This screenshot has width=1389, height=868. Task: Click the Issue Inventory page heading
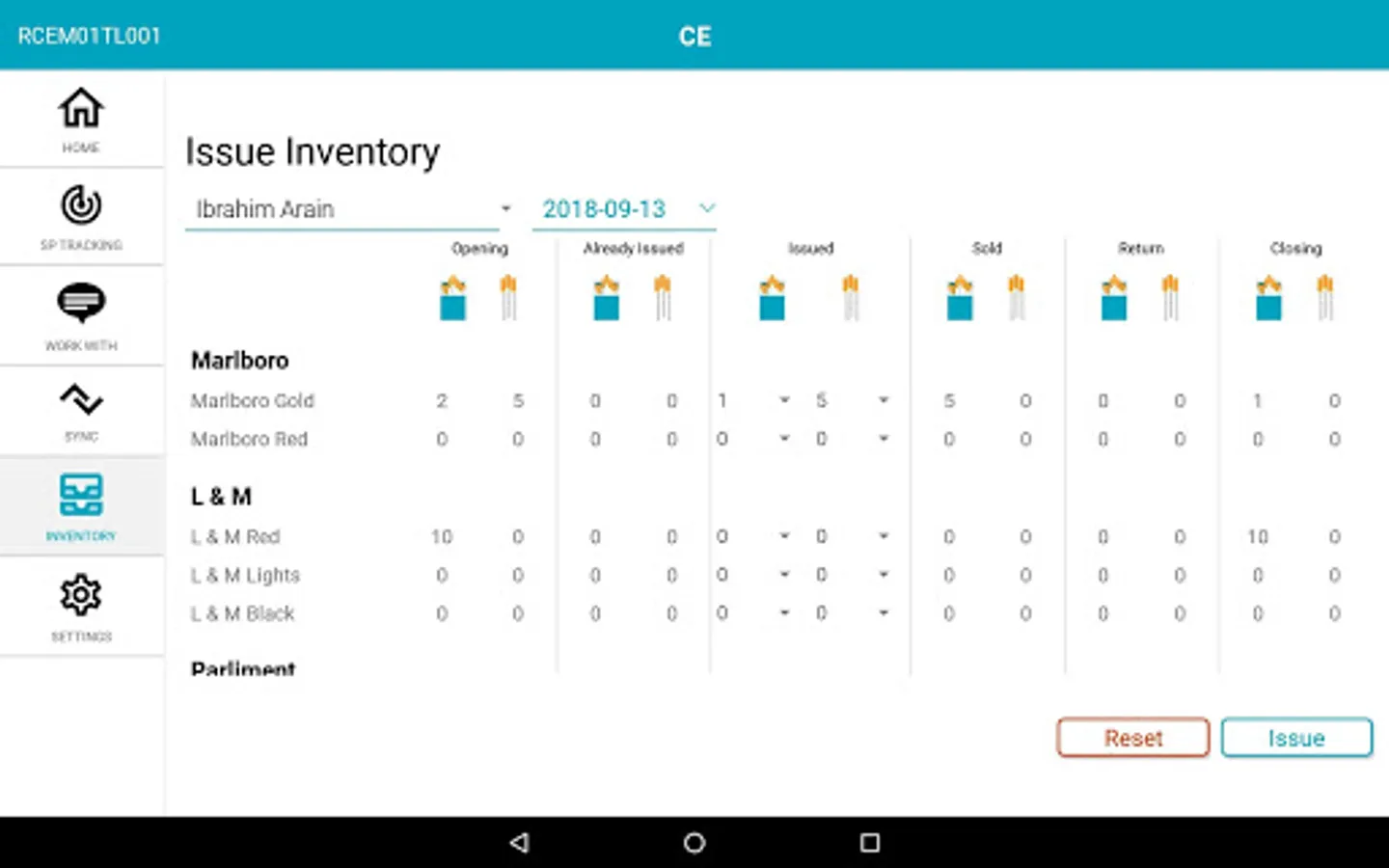coord(313,152)
